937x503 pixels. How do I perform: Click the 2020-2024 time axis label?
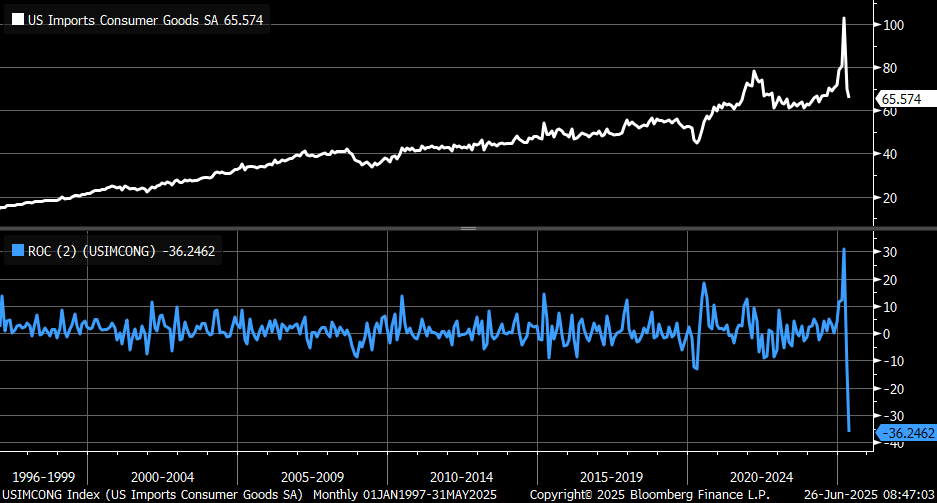(761, 477)
